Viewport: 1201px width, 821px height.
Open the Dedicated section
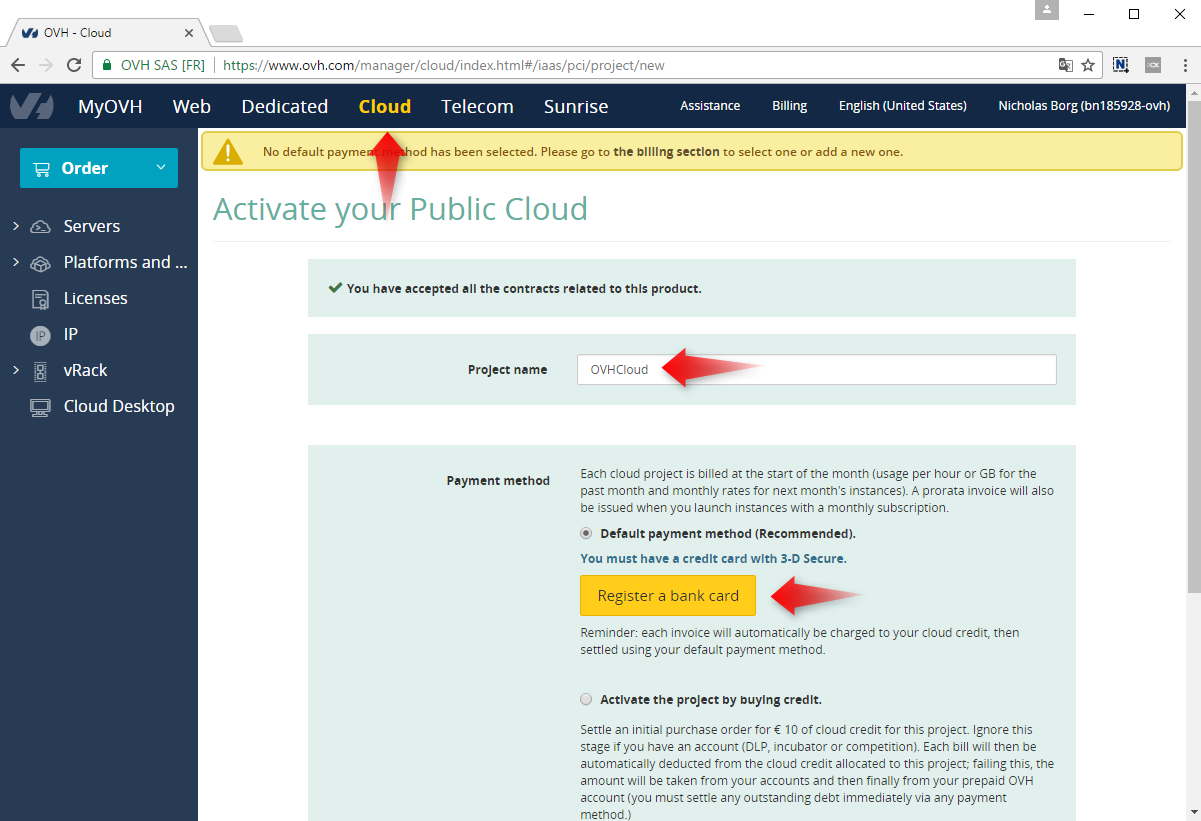[285, 106]
